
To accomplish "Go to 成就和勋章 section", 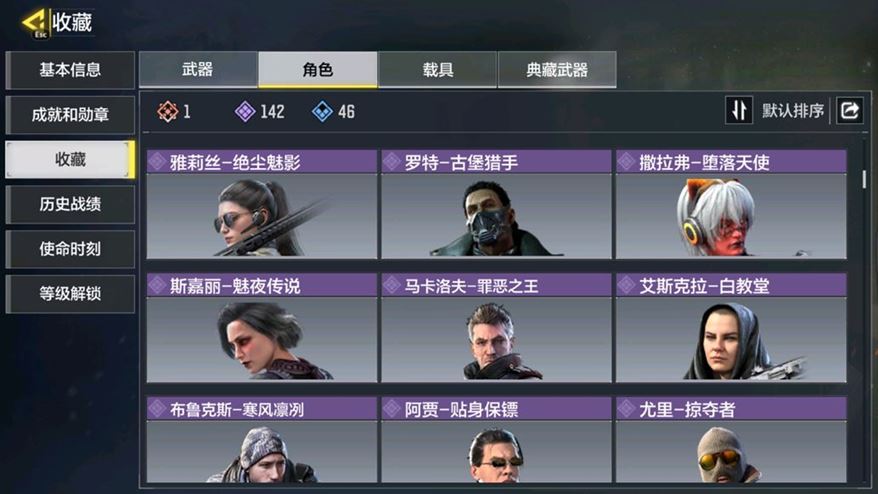I will click(x=70, y=115).
